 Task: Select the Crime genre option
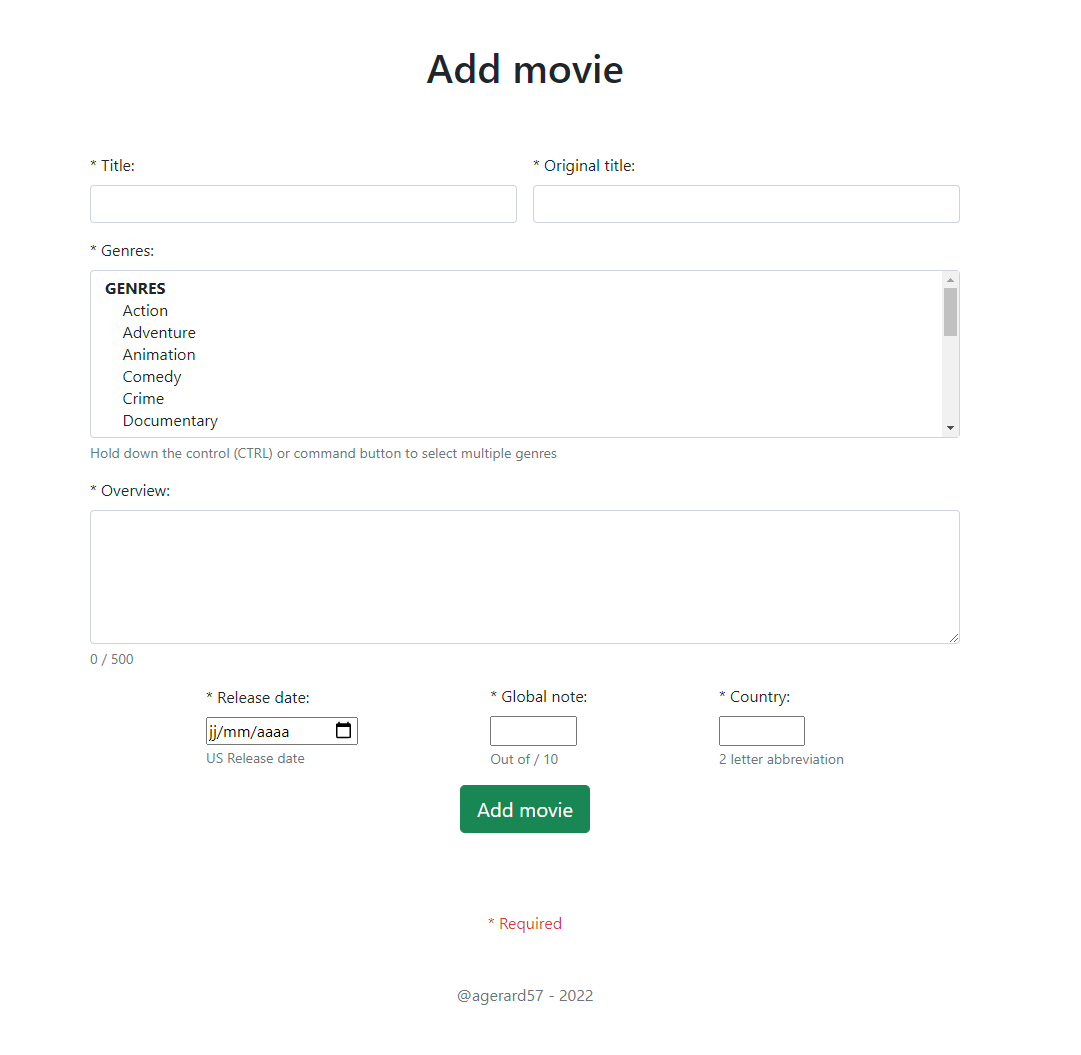143,399
